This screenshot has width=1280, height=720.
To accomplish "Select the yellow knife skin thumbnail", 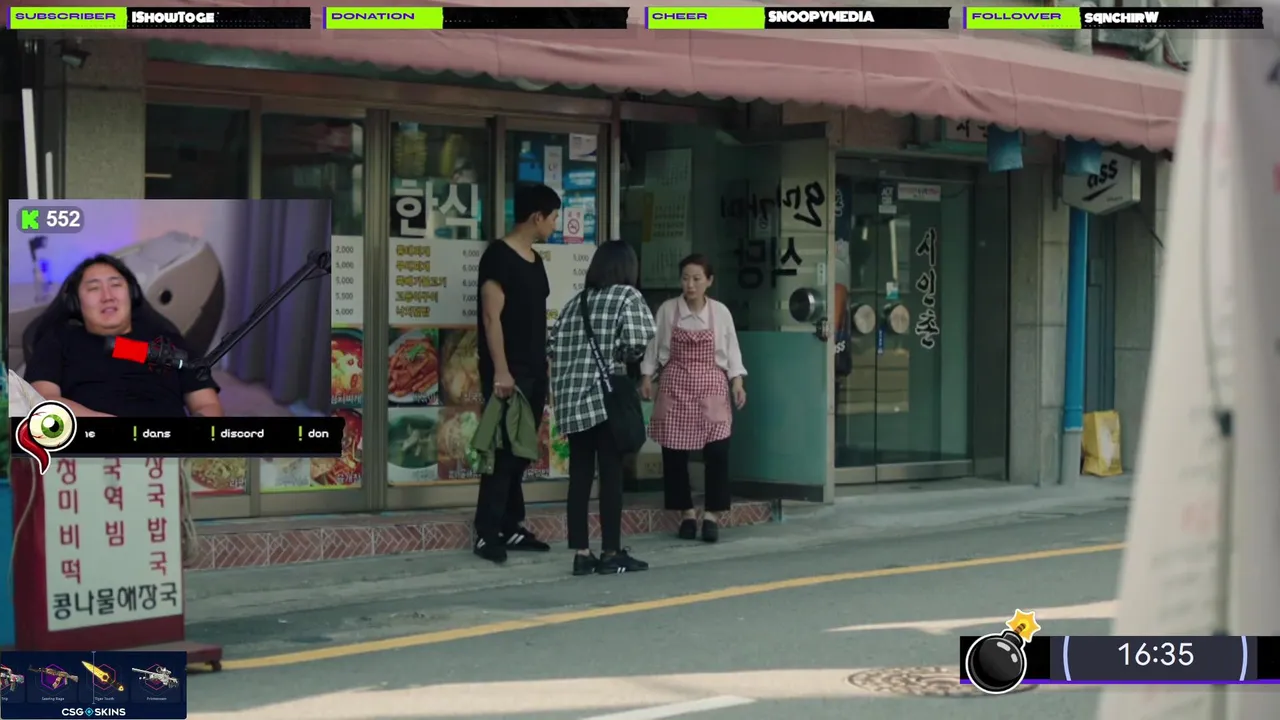I will [103, 676].
